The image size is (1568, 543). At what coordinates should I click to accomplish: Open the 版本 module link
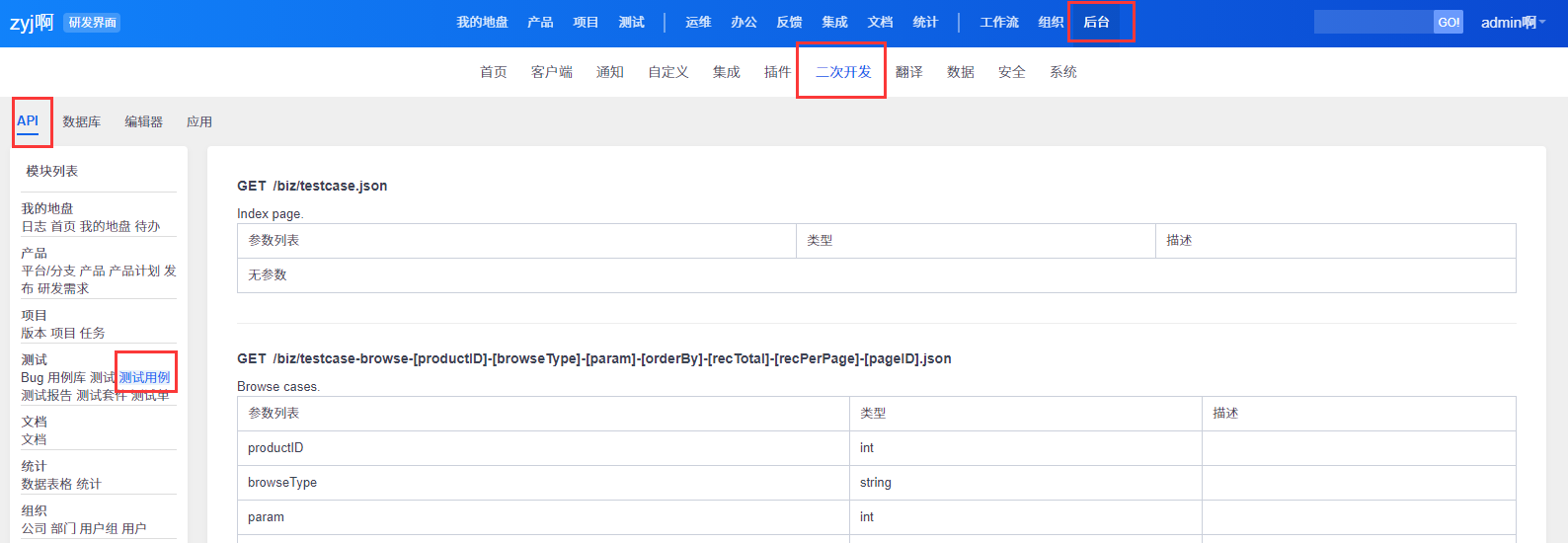tap(34, 333)
